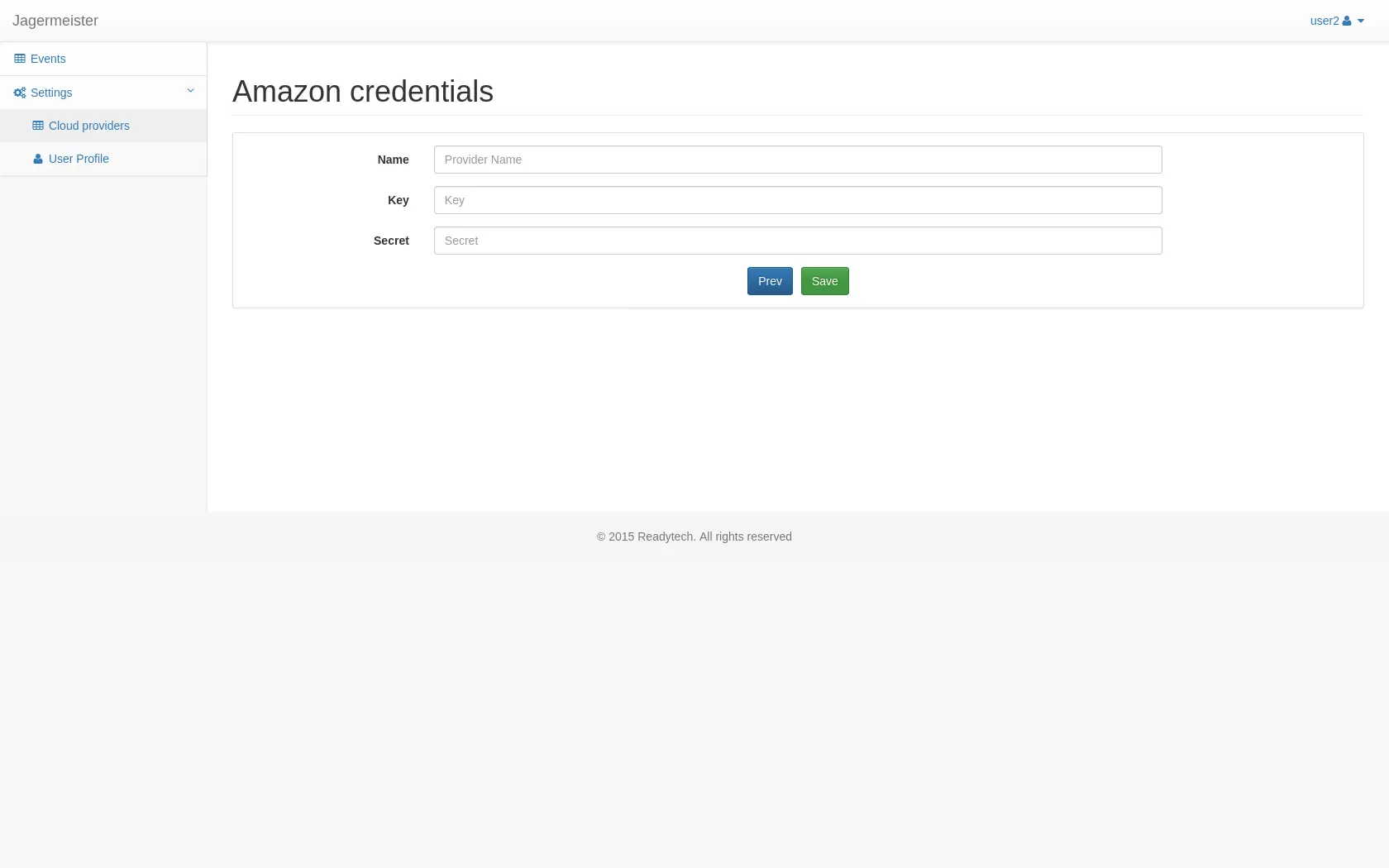Click the Settings sidebar label
Viewport: 1389px width, 868px height.
click(51, 93)
